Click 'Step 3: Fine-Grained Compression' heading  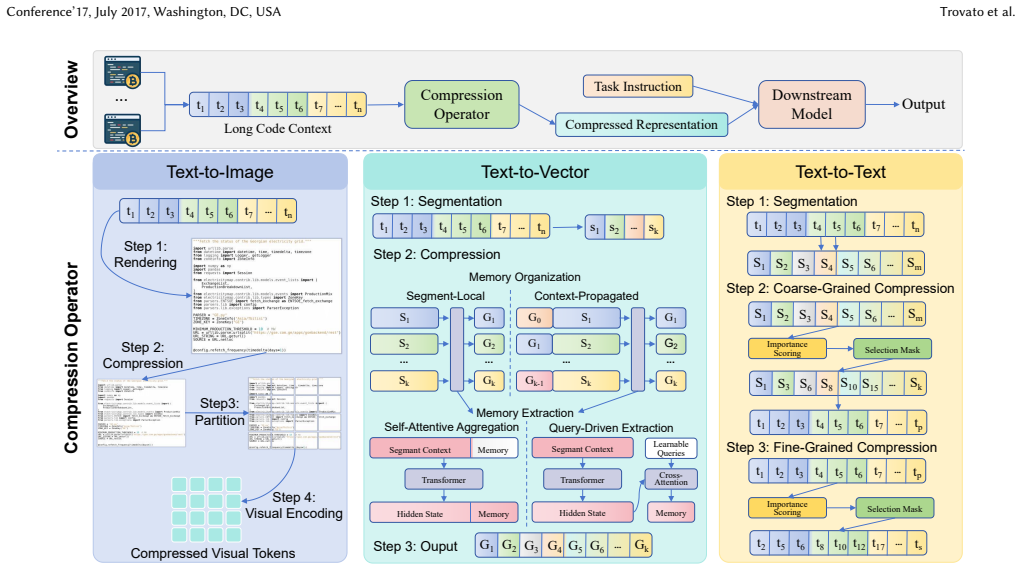[x=832, y=448]
